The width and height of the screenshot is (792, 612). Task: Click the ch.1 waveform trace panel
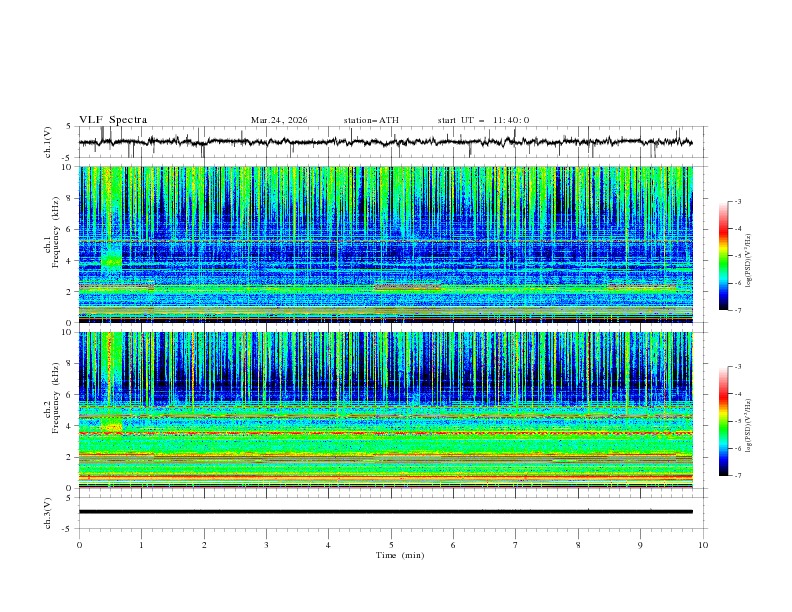point(393,142)
